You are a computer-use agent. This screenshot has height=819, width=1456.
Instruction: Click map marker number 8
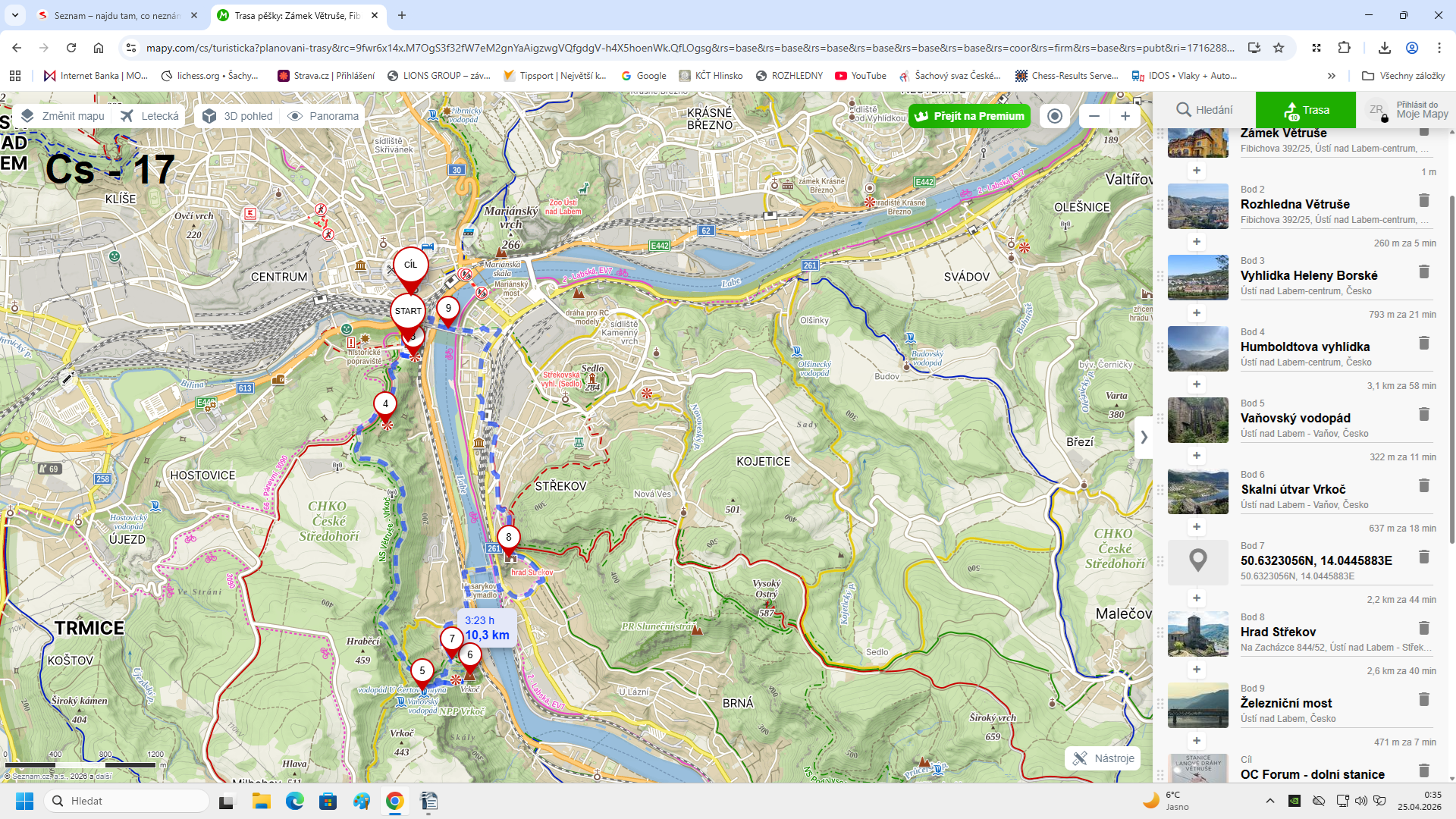click(508, 537)
